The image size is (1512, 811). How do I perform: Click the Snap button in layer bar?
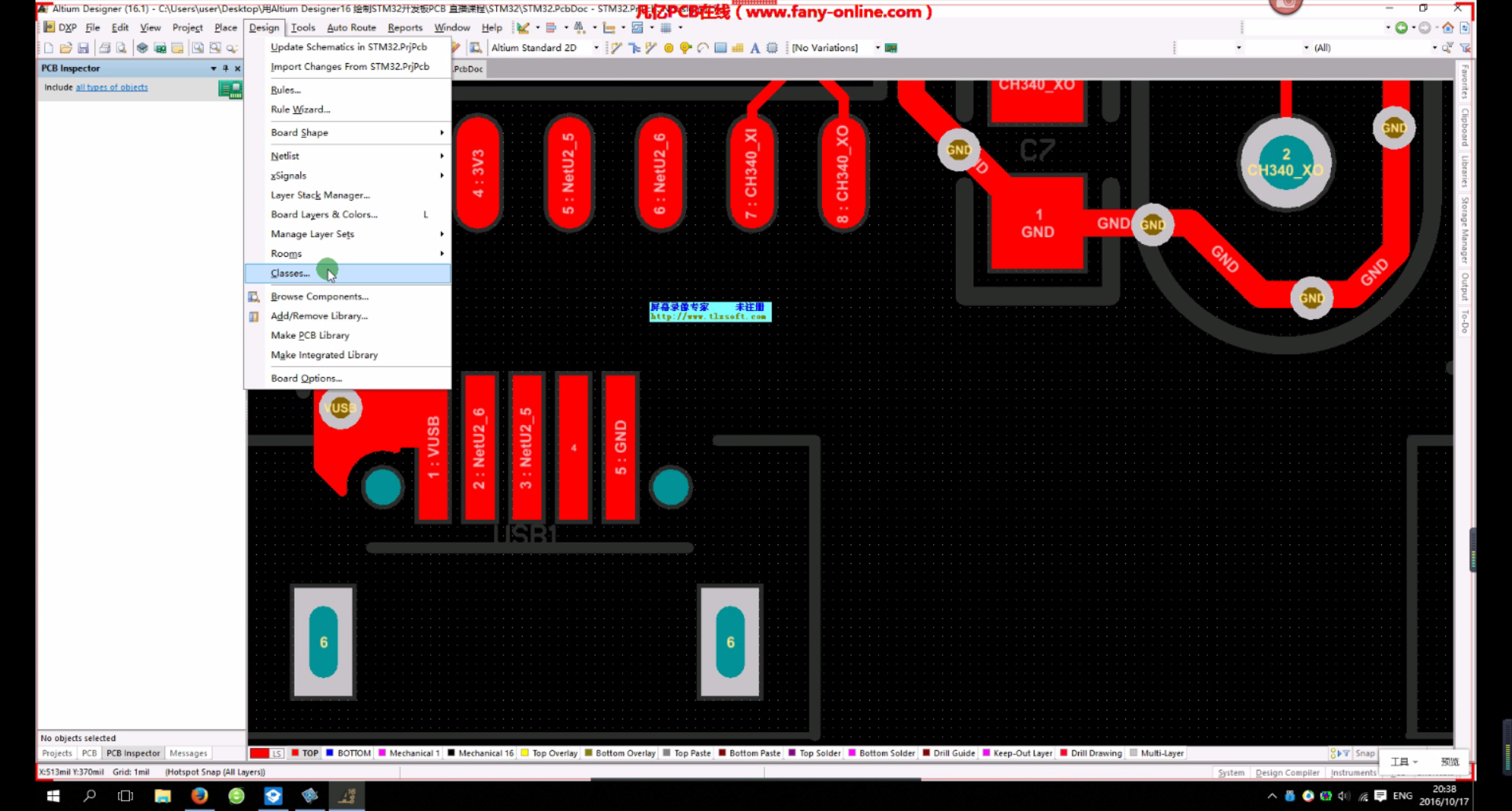click(1365, 754)
